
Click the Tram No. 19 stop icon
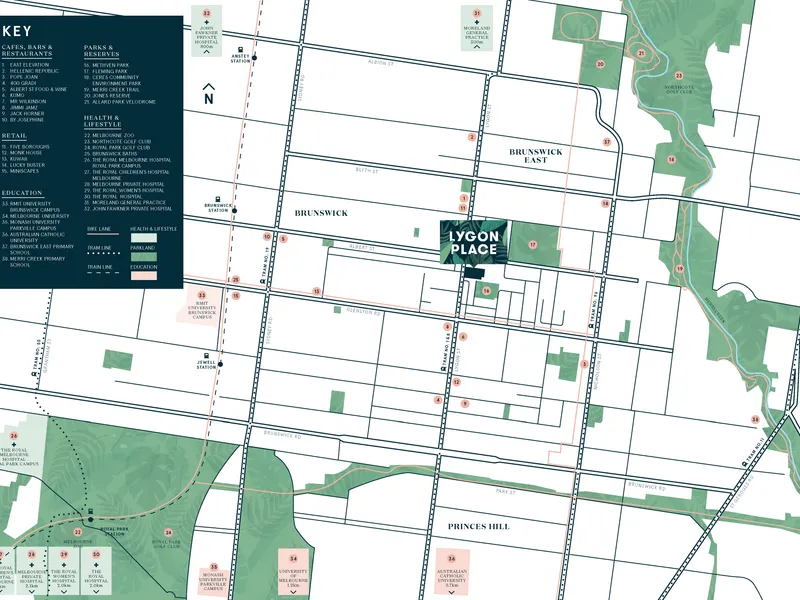[264, 282]
